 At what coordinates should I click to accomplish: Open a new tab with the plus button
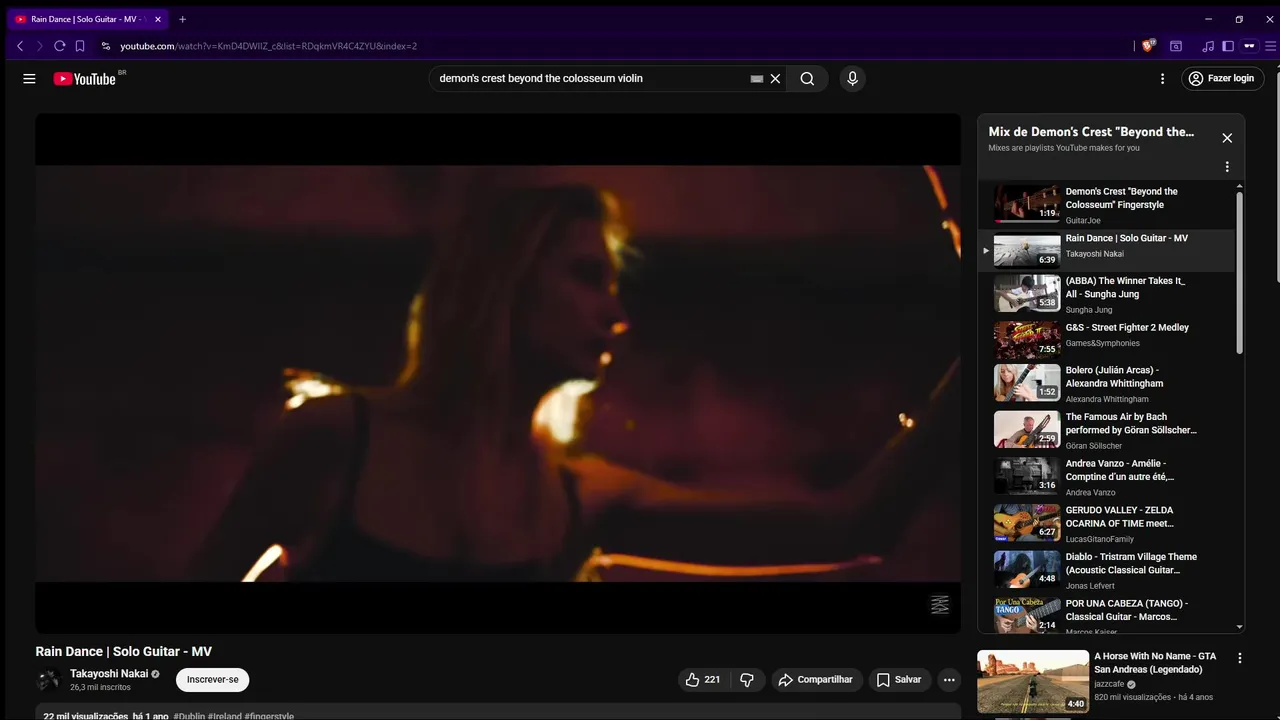coord(182,19)
